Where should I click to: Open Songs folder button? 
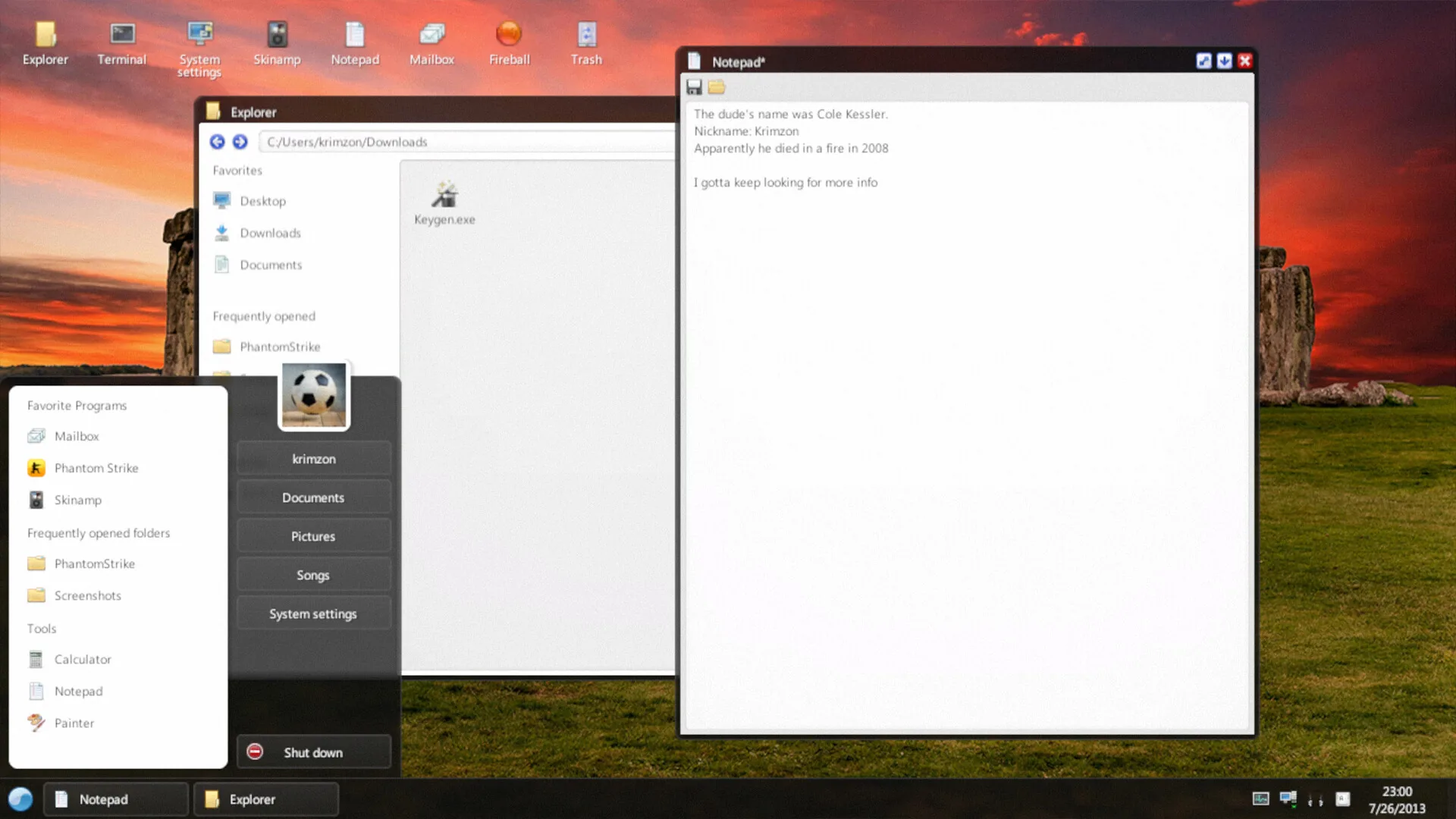(x=313, y=575)
